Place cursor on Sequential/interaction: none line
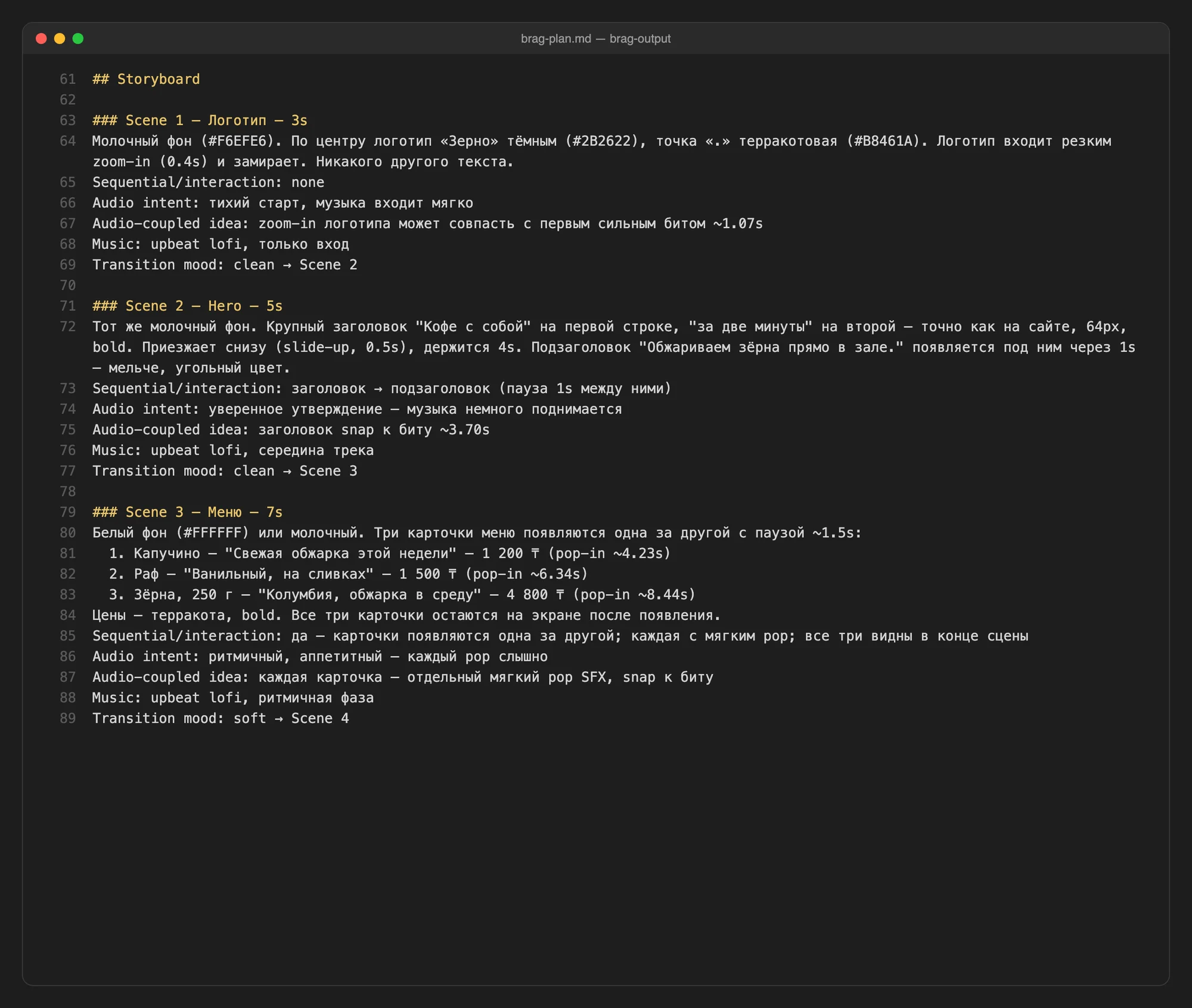 click(x=209, y=182)
